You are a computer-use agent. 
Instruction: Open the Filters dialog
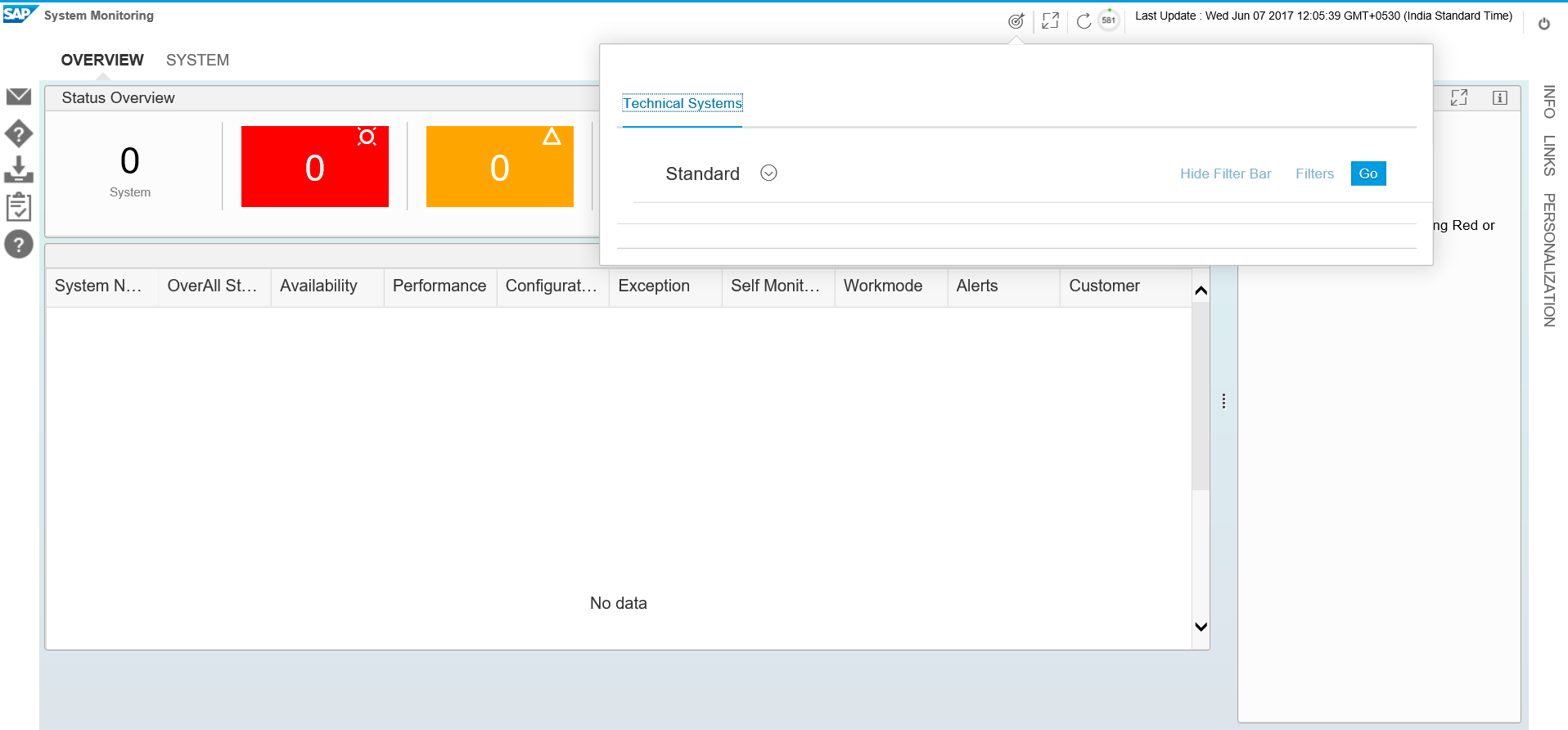(x=1314, y=173)
